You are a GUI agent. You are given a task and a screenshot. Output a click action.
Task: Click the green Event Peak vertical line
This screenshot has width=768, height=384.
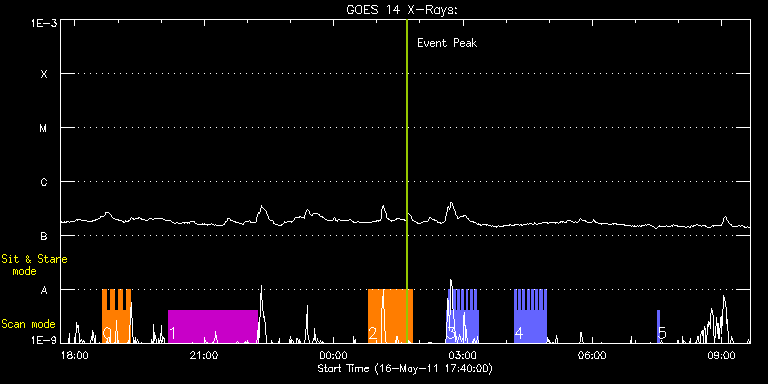(x=407, y=181)
